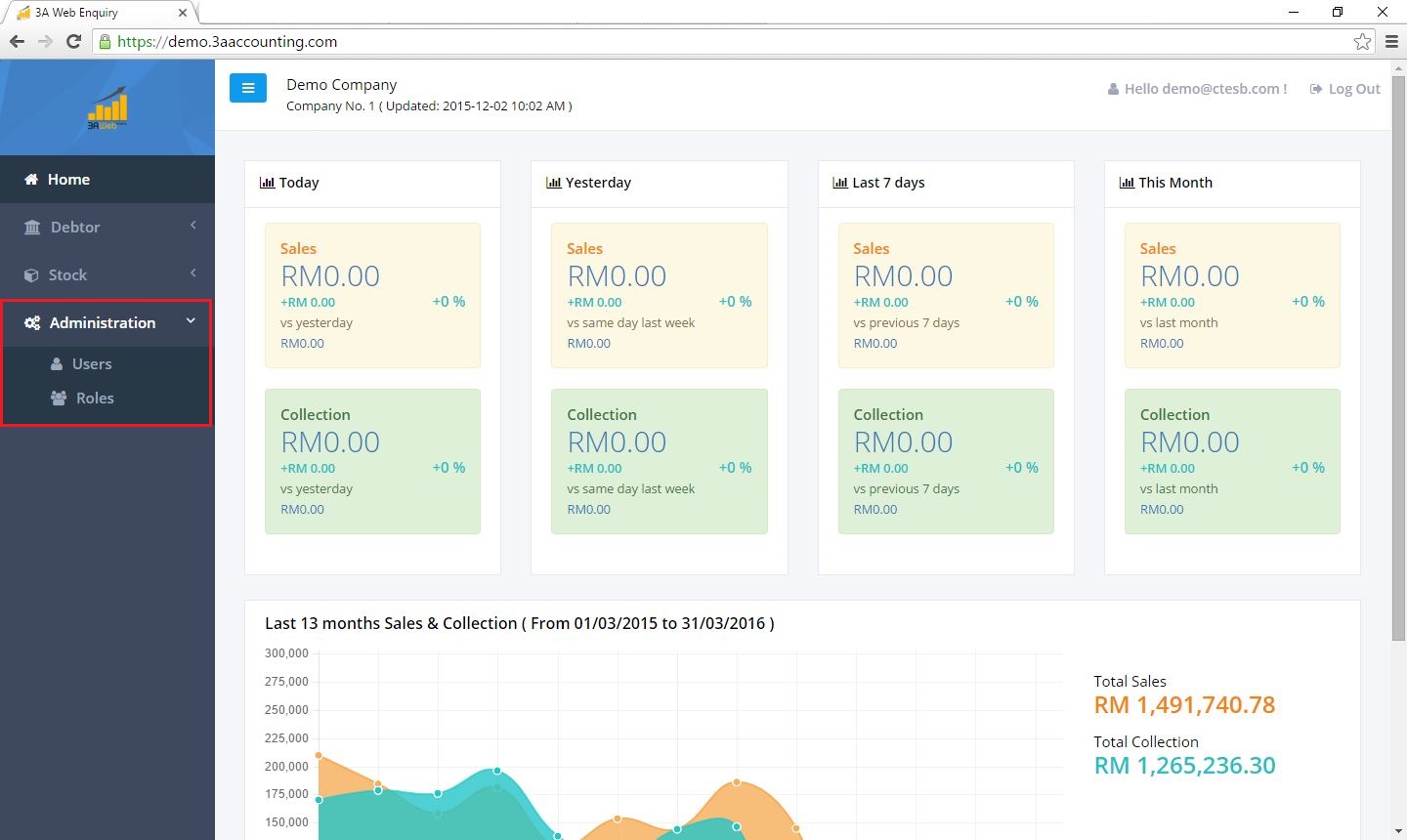This screenshot has height=840, width=1407.
Task: Click the Today Sales card
Action: [x=372, y=295]
